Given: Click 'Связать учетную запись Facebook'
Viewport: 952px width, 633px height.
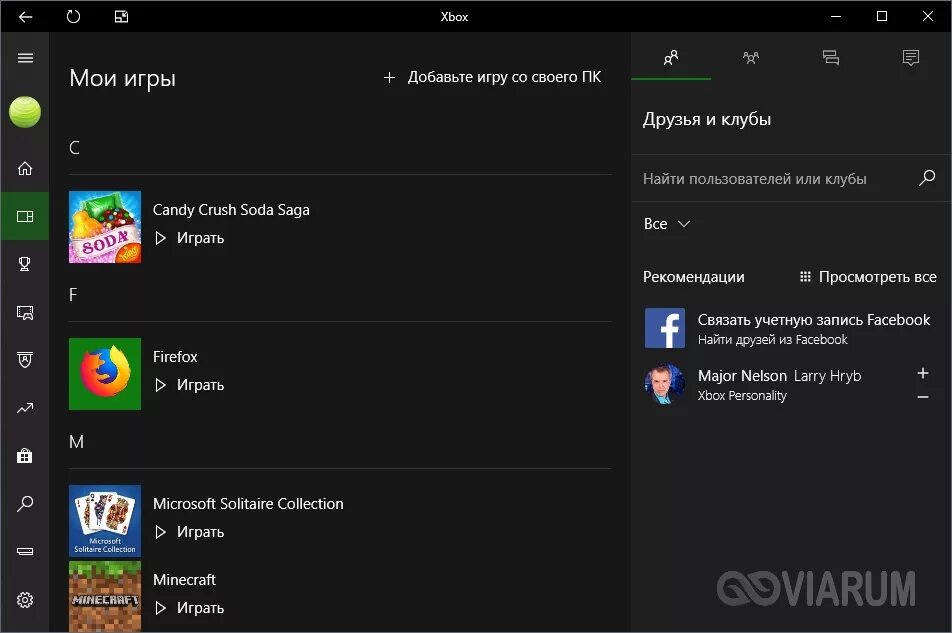Looking at the screenshot, I should click(814, 320).
